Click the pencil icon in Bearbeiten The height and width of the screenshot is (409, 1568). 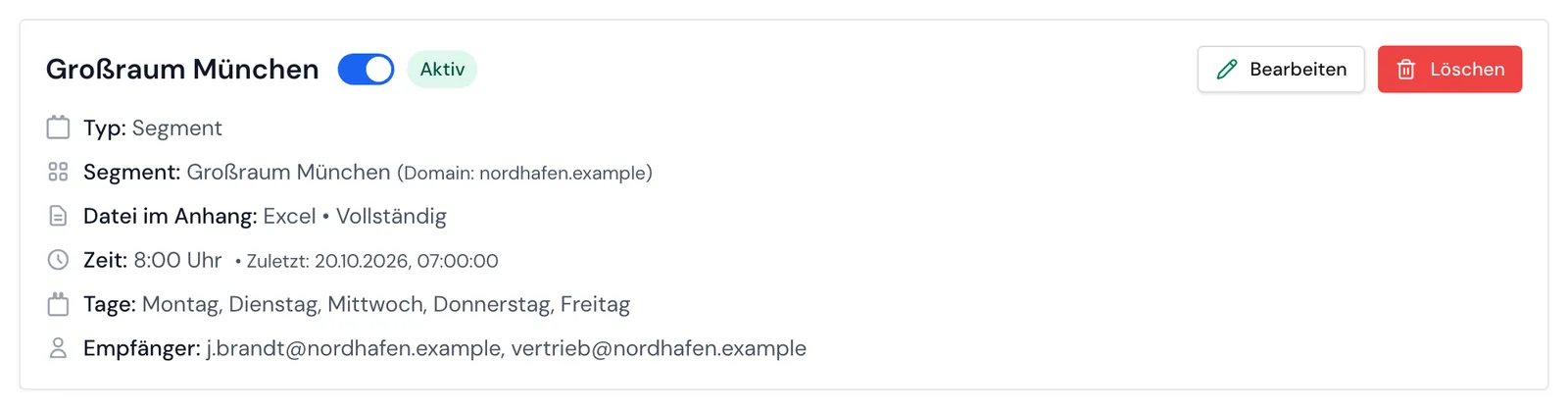pos(1227,70)
